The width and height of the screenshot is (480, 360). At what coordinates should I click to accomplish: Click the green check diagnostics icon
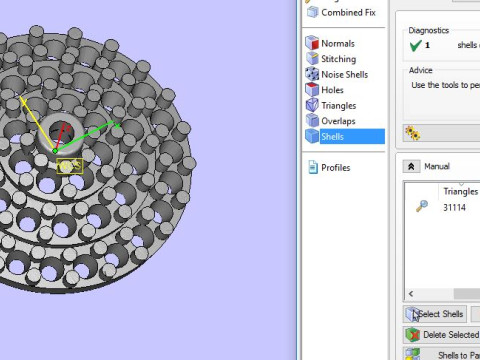coord(415,45)
